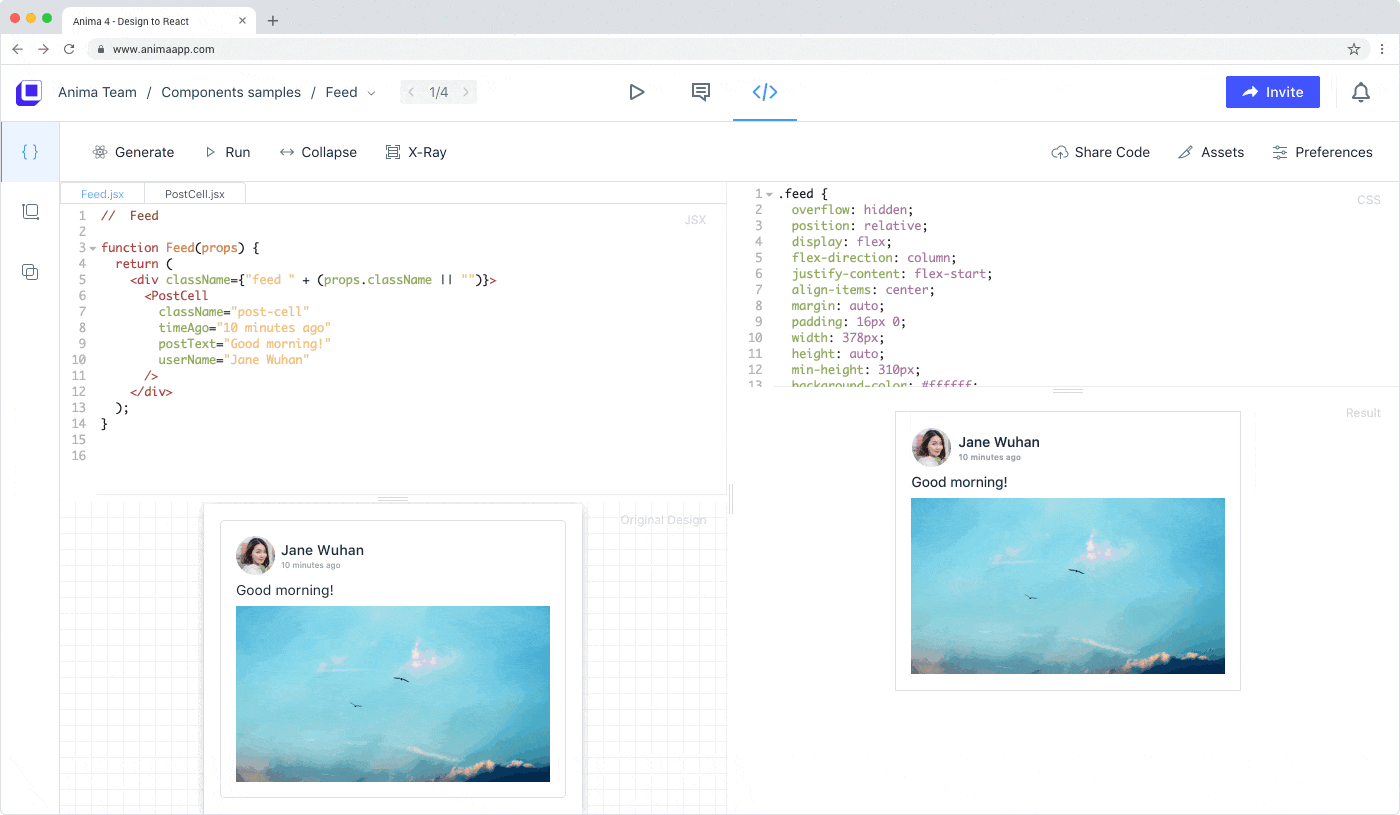Image resolution: width=1400 pixels, height=815 pixels.
Task: Select the code view icon in top bar
Action: tap(764, 92)
